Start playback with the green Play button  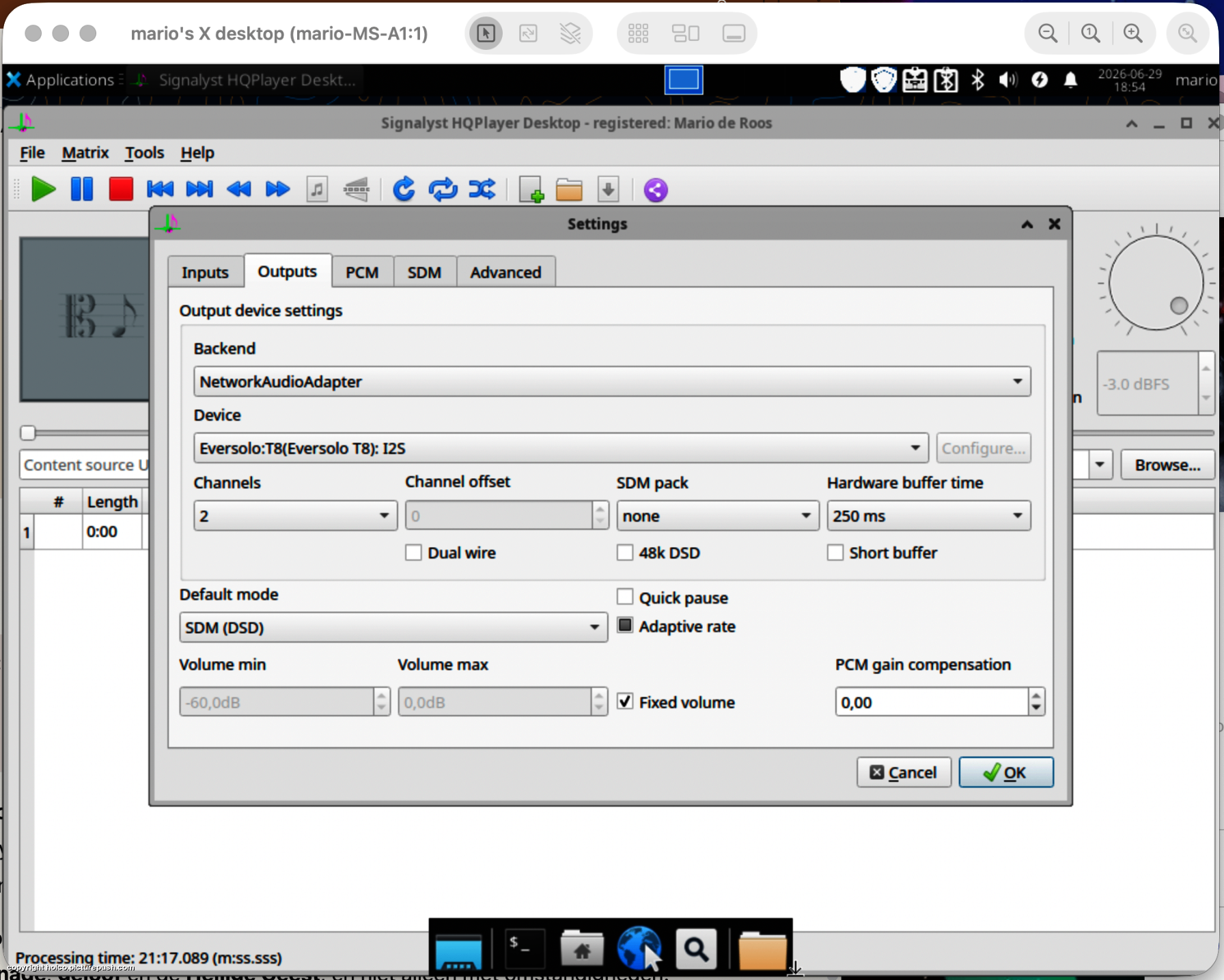pos(43,189)
